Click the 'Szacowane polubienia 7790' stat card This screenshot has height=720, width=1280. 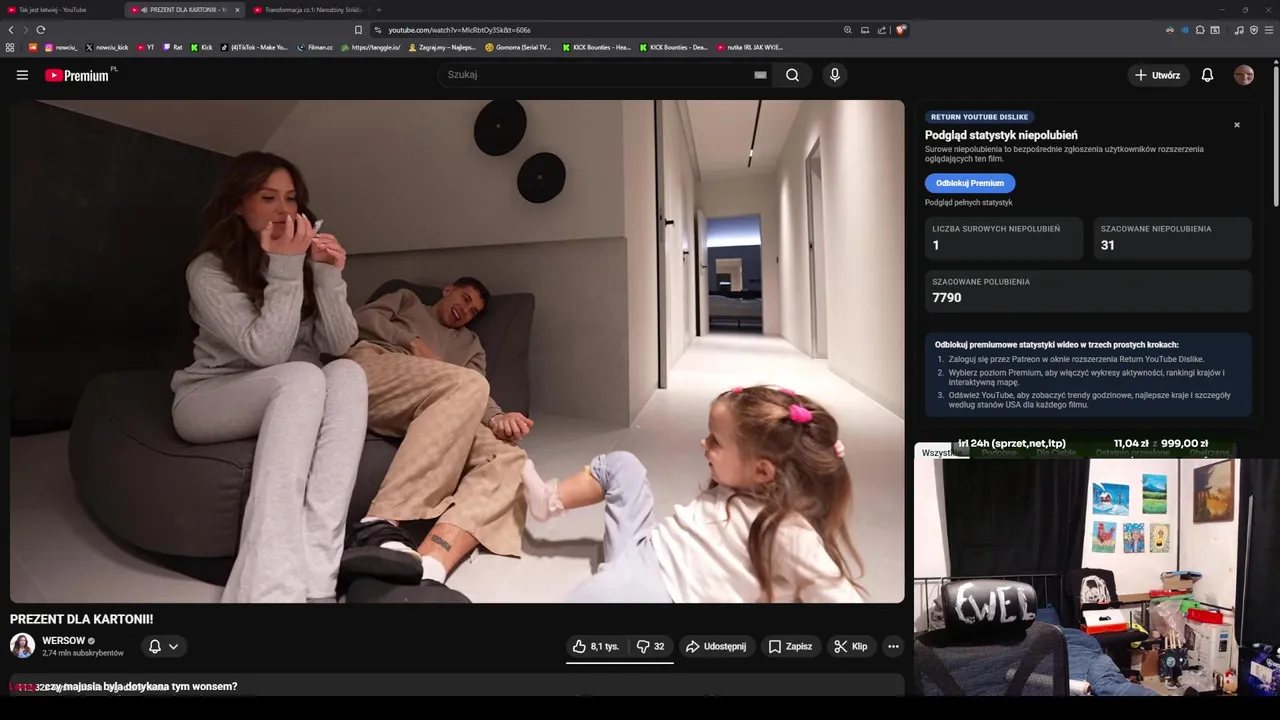click(1088, 291)
